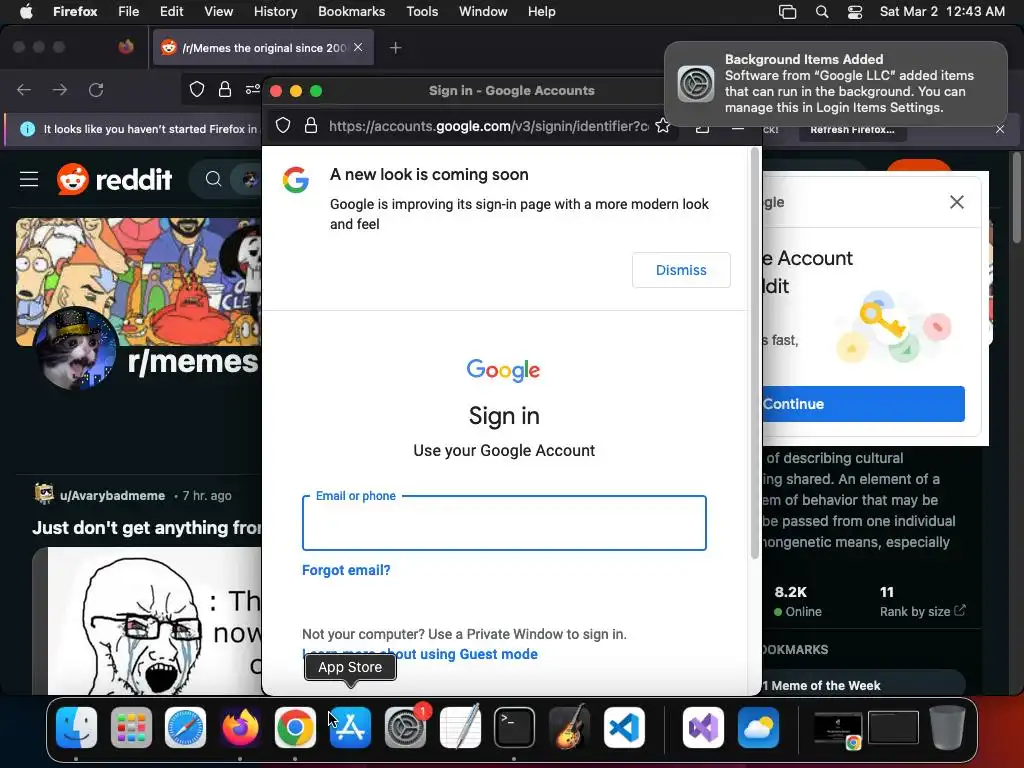
Task: Open TextEdit from the dock
Action: click(460, 727)
